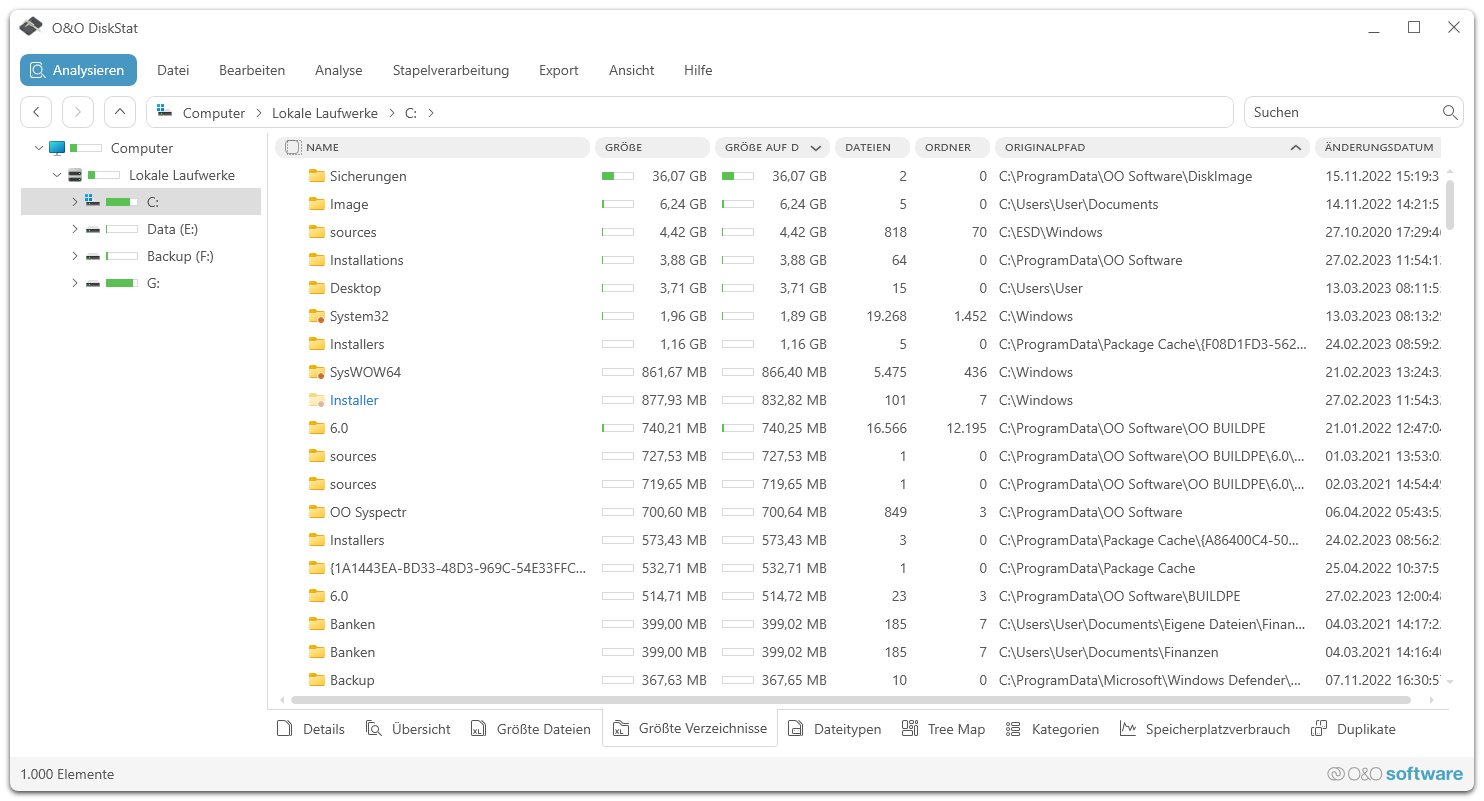Expand the Backup (F:) node
The height and width of the screenshot is (801, 1484).
74,256
